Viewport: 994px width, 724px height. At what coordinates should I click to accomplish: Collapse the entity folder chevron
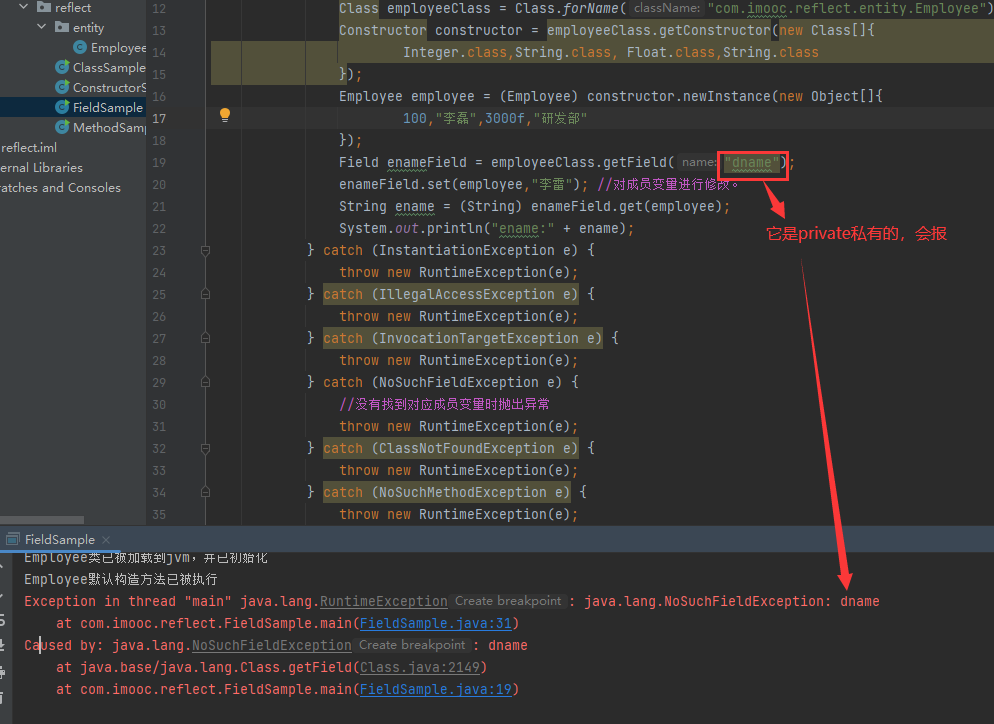coord(43,28)
